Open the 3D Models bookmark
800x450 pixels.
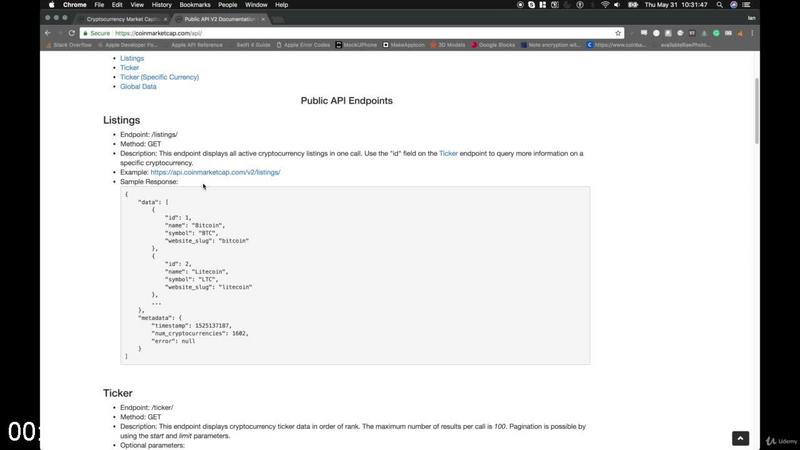point(448,45)
